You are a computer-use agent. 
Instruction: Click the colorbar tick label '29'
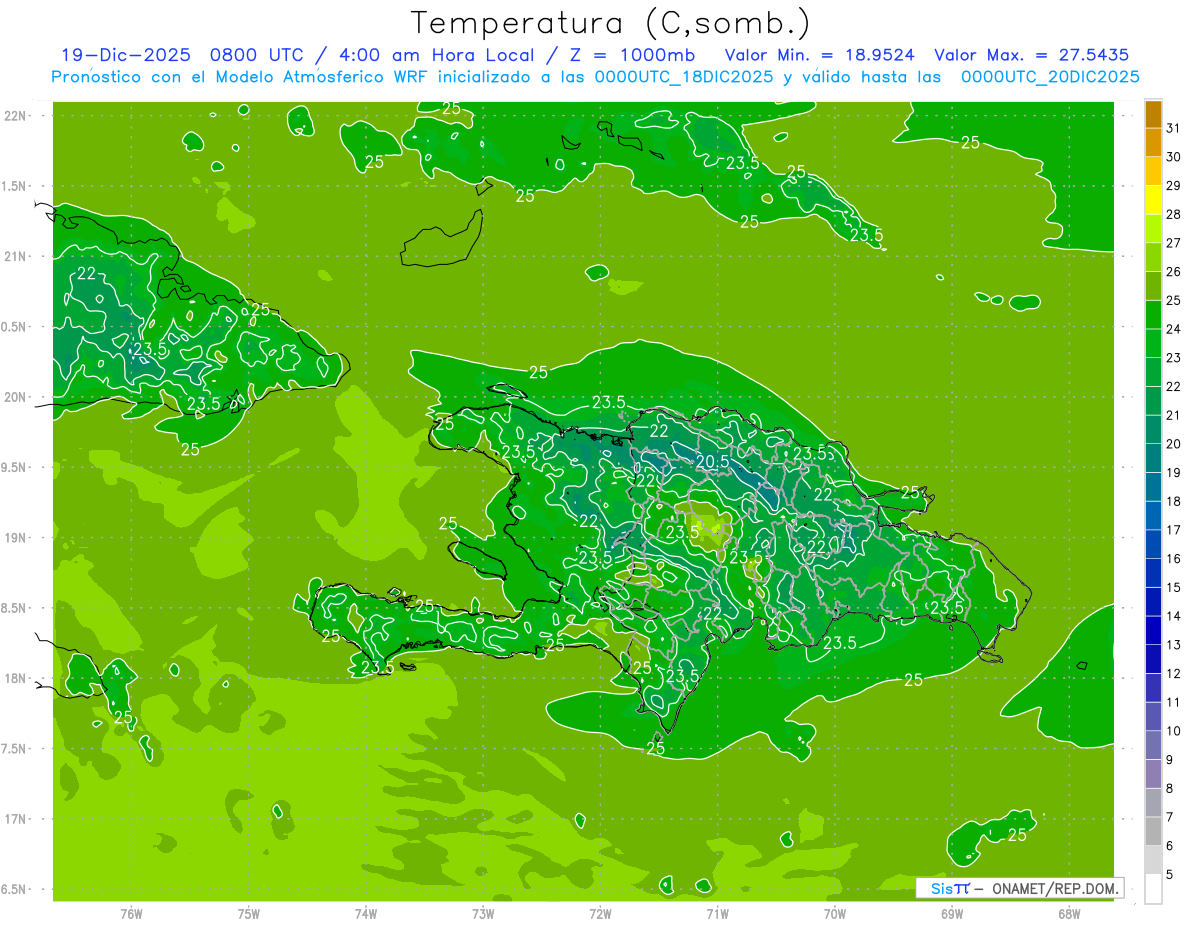[x=1174, y=185]
